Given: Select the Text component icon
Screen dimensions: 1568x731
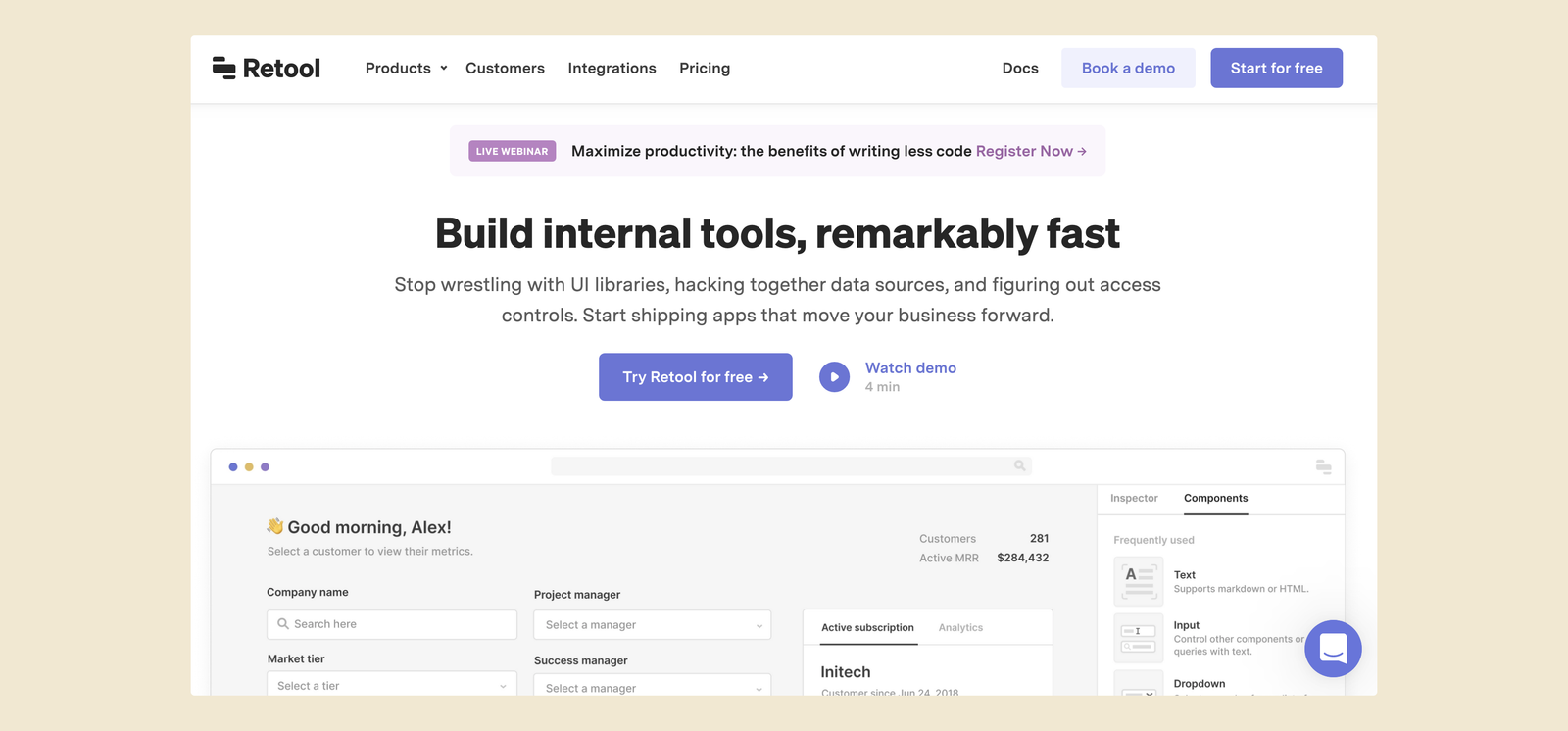Looking at the screenshot, I should [x=1139, y=581].
